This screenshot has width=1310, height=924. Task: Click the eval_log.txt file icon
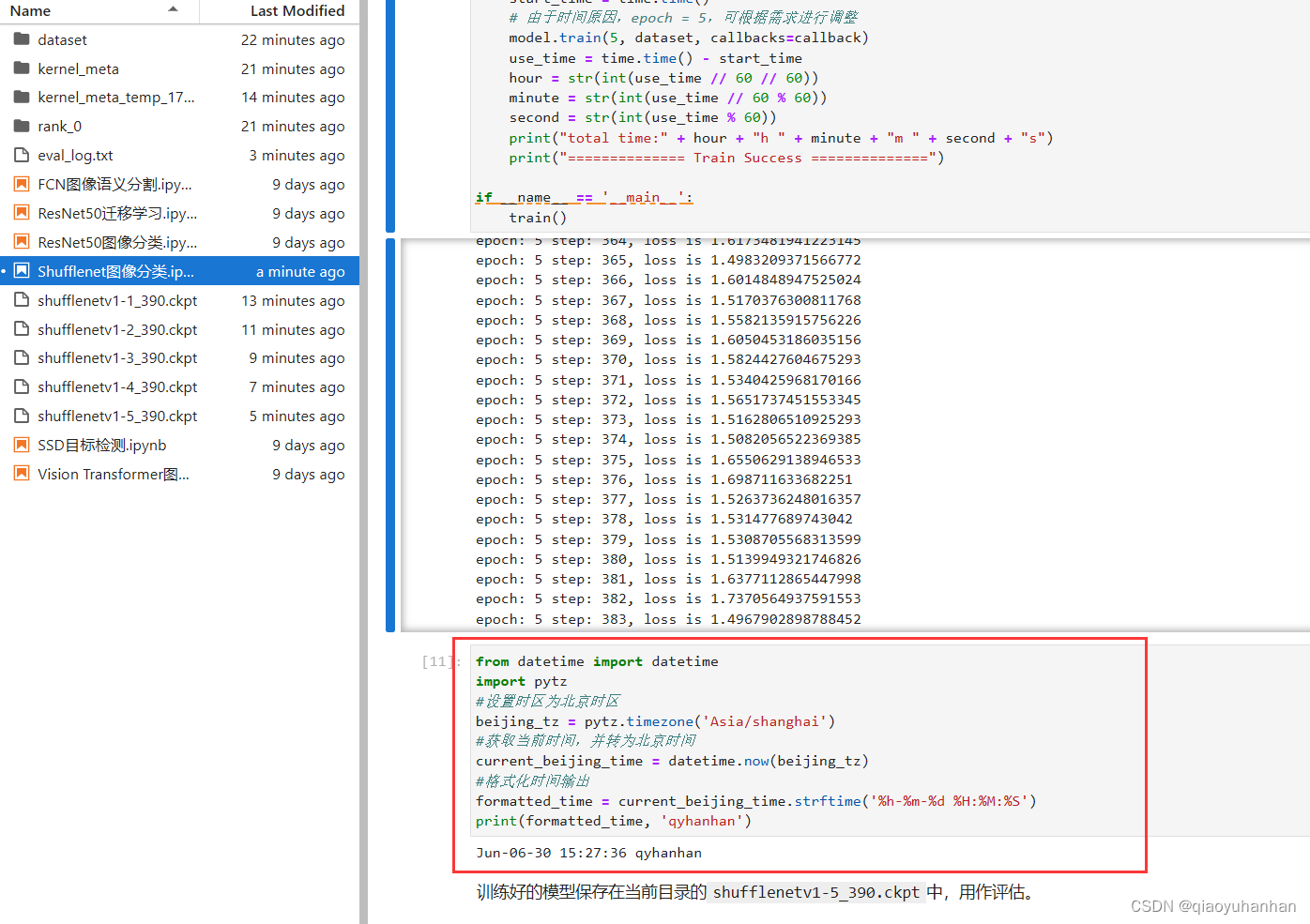(x=22, y=155)
